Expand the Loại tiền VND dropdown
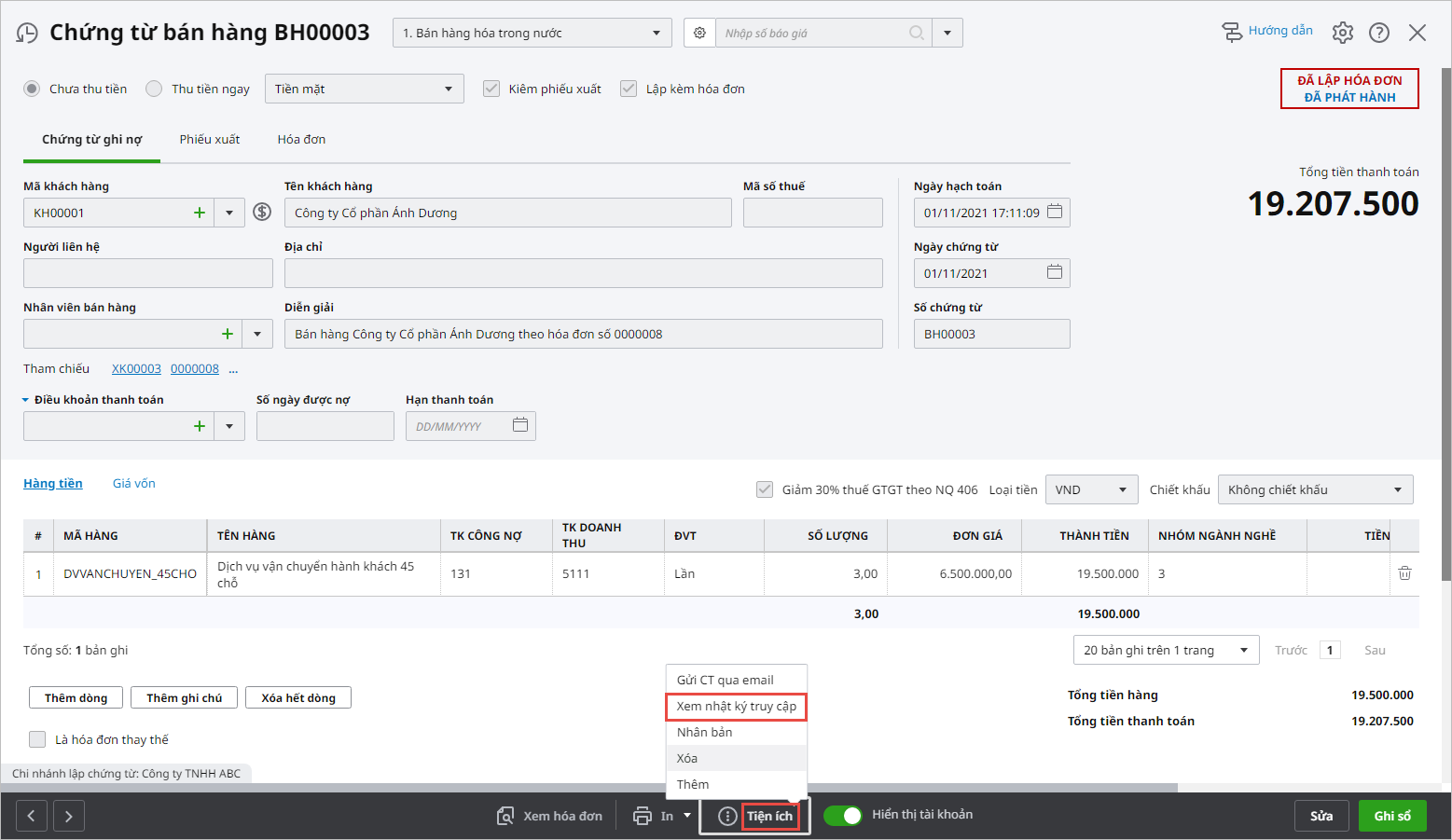This screenshot has width=1452, height=840. coord(1091,489)
